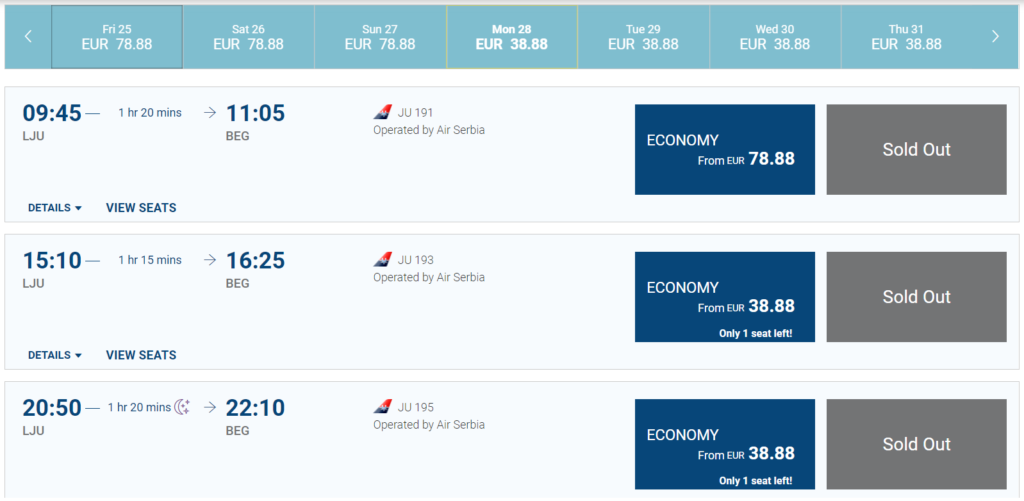
Task: Open VIEW SEATS for flight JU 191
Action: pyautogui.click(x=141, y=208)
